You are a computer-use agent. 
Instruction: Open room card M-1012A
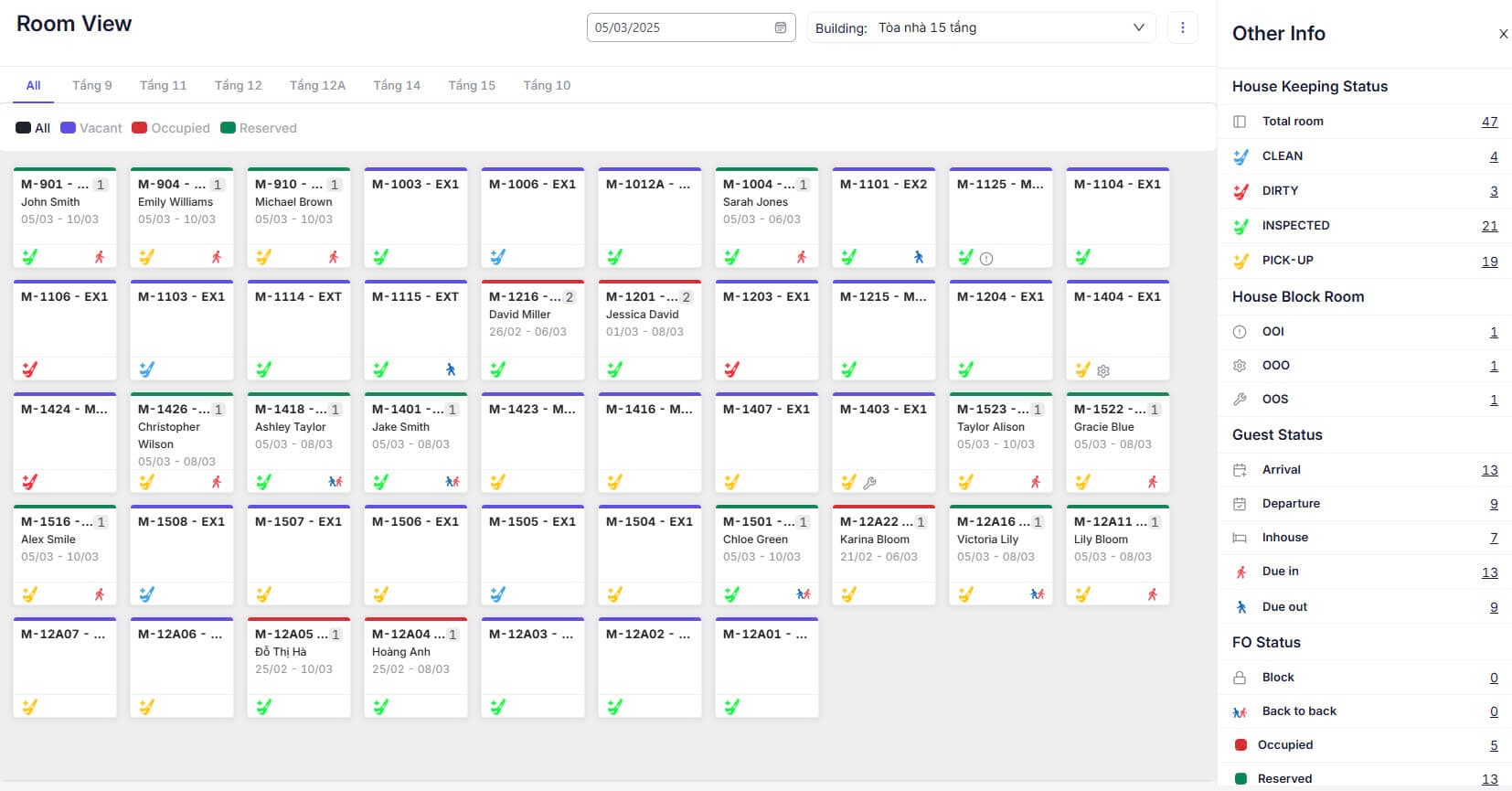(650, 218)
